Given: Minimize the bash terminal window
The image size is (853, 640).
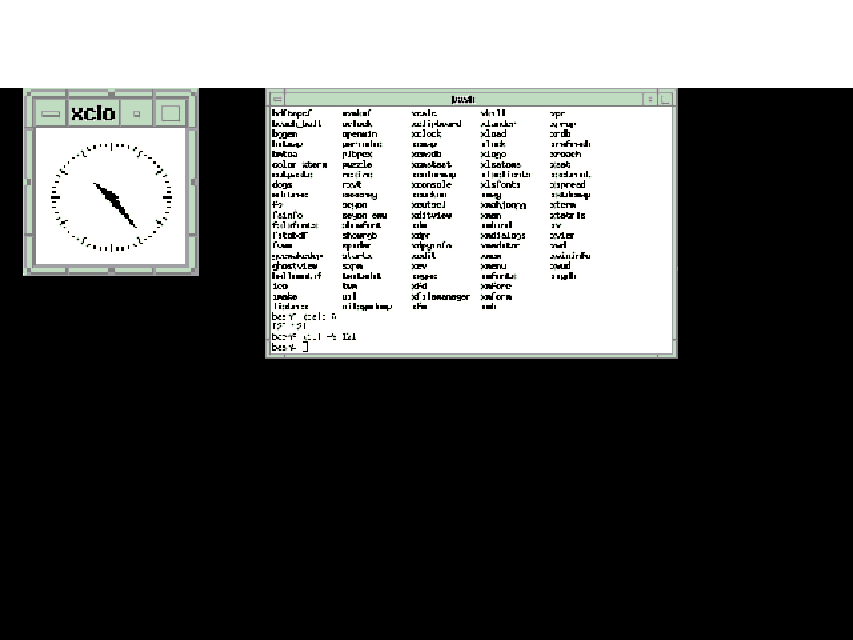Looking at the screenshot, I should pyautogui.click(x=651, y=99).
